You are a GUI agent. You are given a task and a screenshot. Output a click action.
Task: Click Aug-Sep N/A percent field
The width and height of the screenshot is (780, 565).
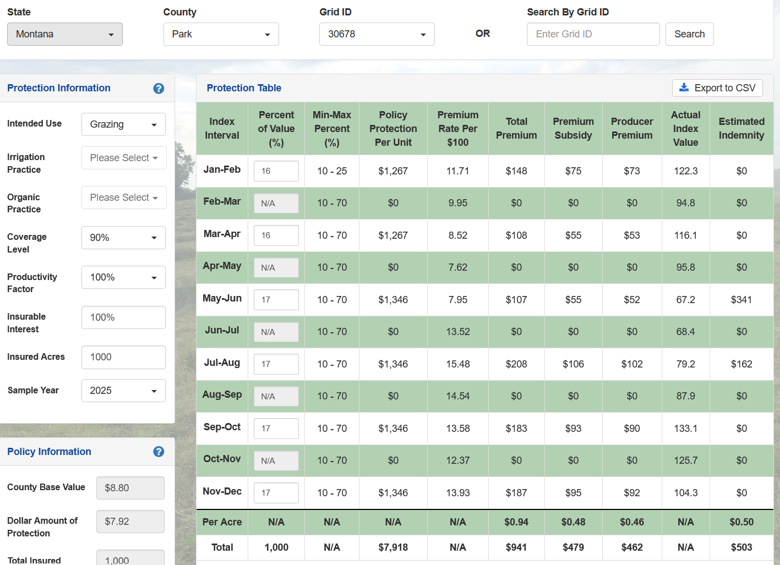276,396
